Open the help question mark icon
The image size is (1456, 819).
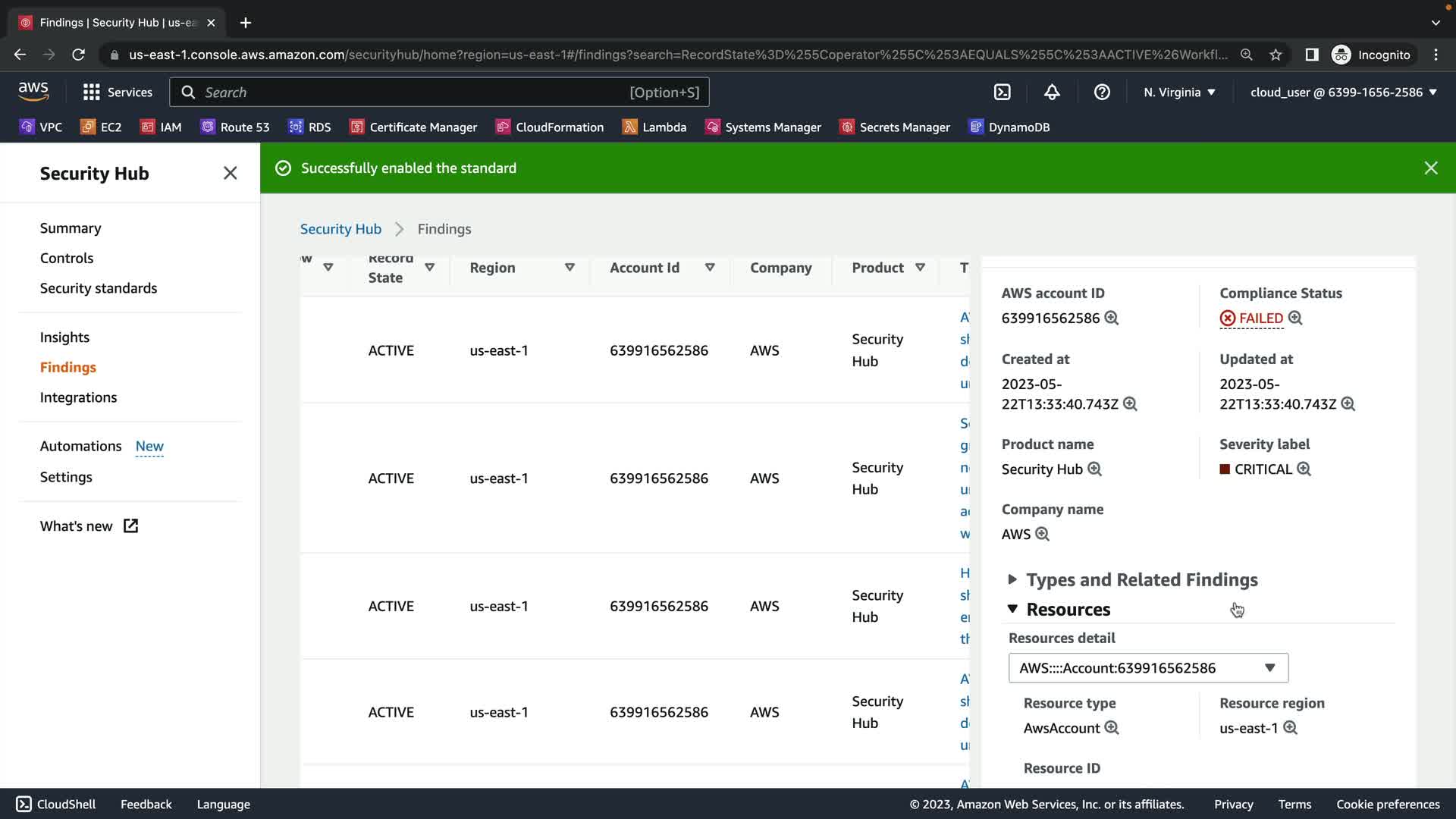[1102, 93]
